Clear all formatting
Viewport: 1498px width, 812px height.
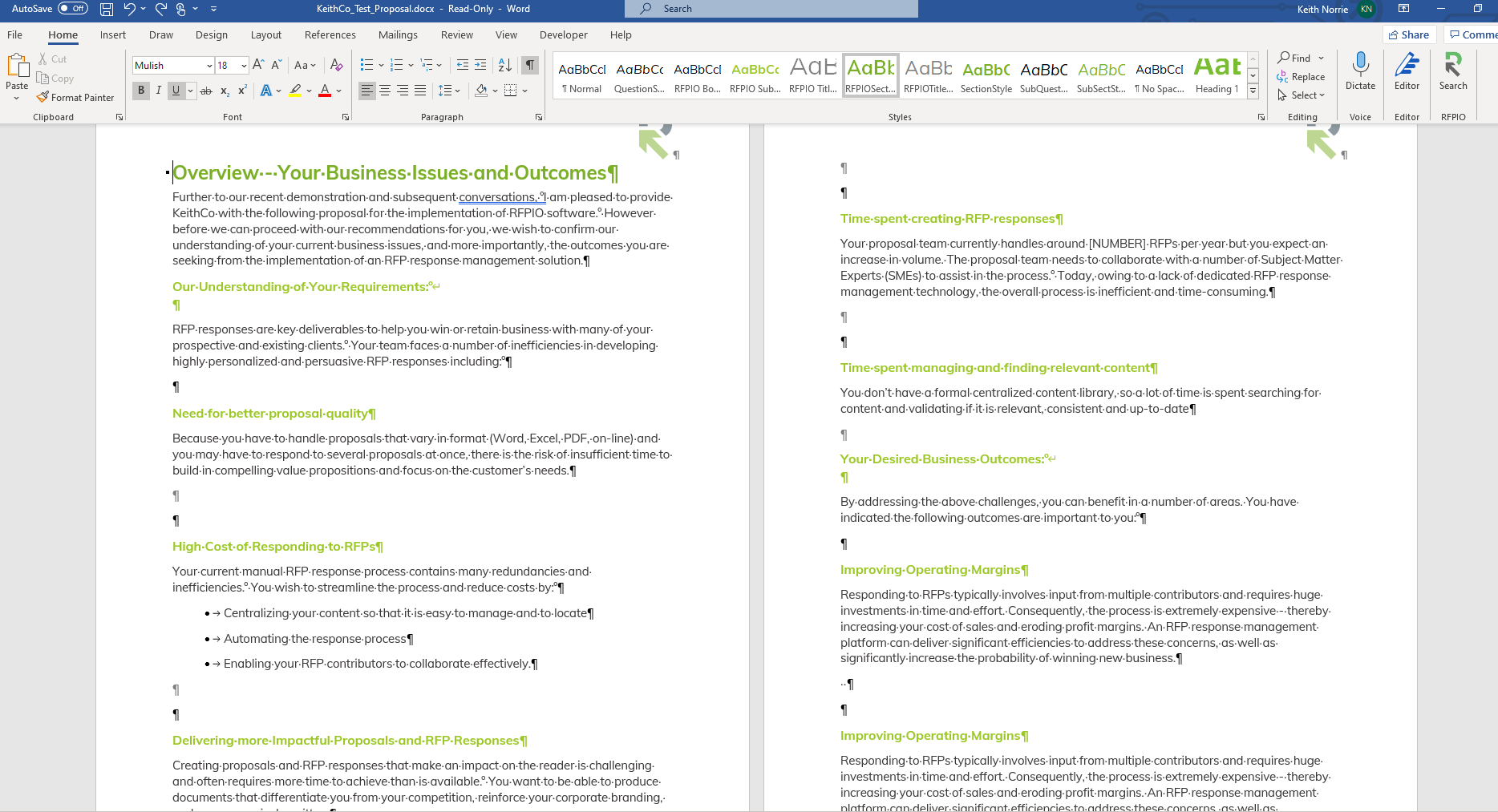coord(337,65)
